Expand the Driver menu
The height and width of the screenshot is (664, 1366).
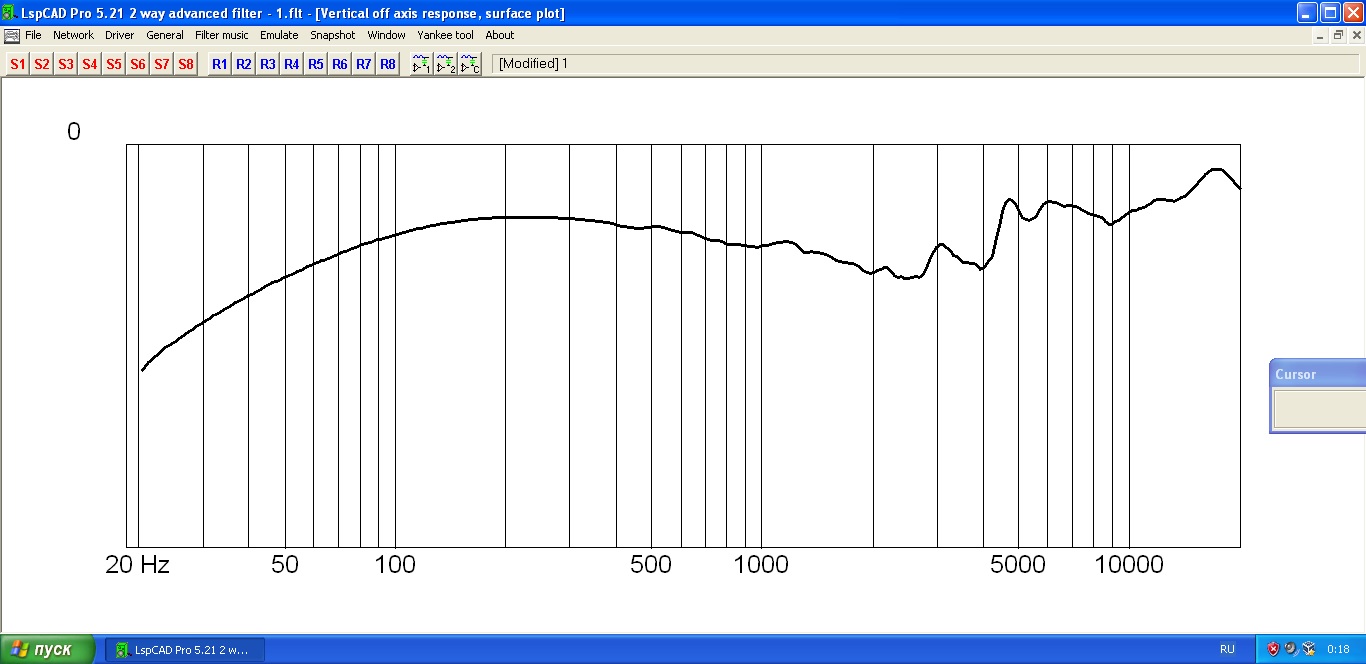point(119,35)
